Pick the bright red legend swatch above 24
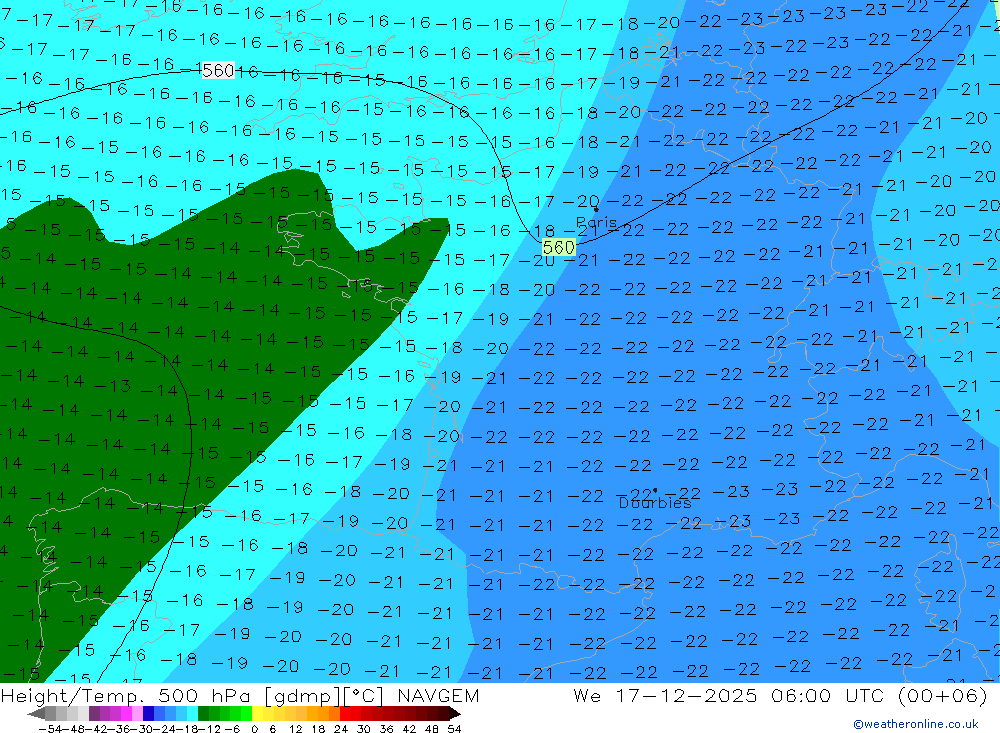The height and width of the screenshot is (733, 1000). (345, 714)
